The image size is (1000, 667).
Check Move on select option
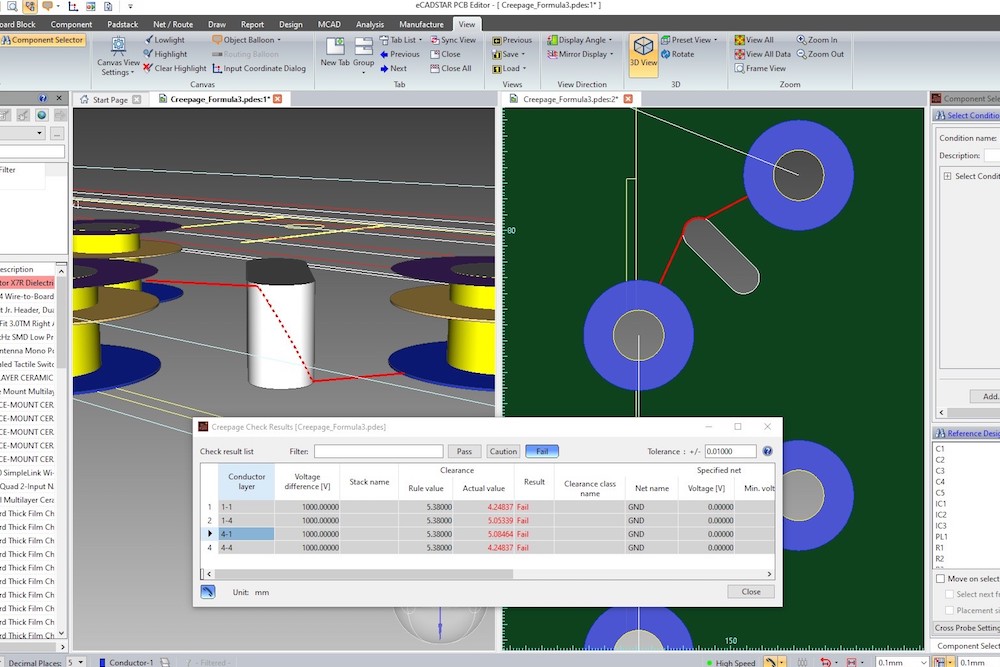point(938,579)
